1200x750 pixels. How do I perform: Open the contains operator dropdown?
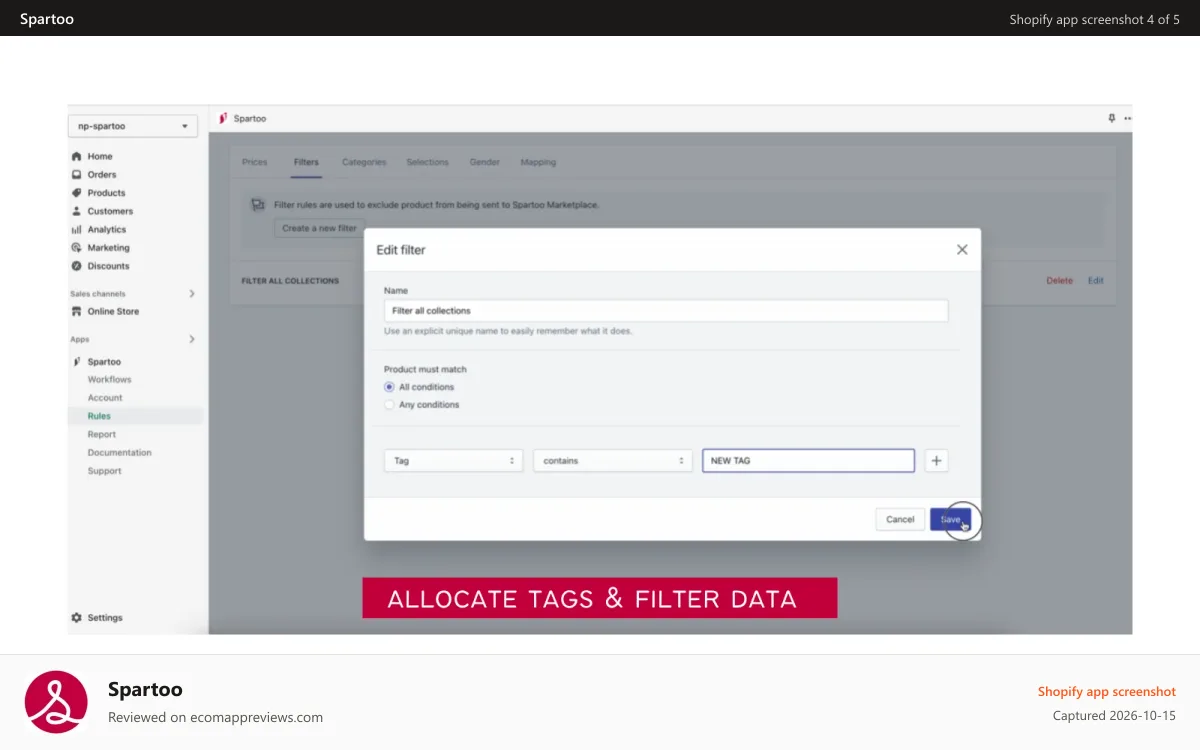point(612,460)
